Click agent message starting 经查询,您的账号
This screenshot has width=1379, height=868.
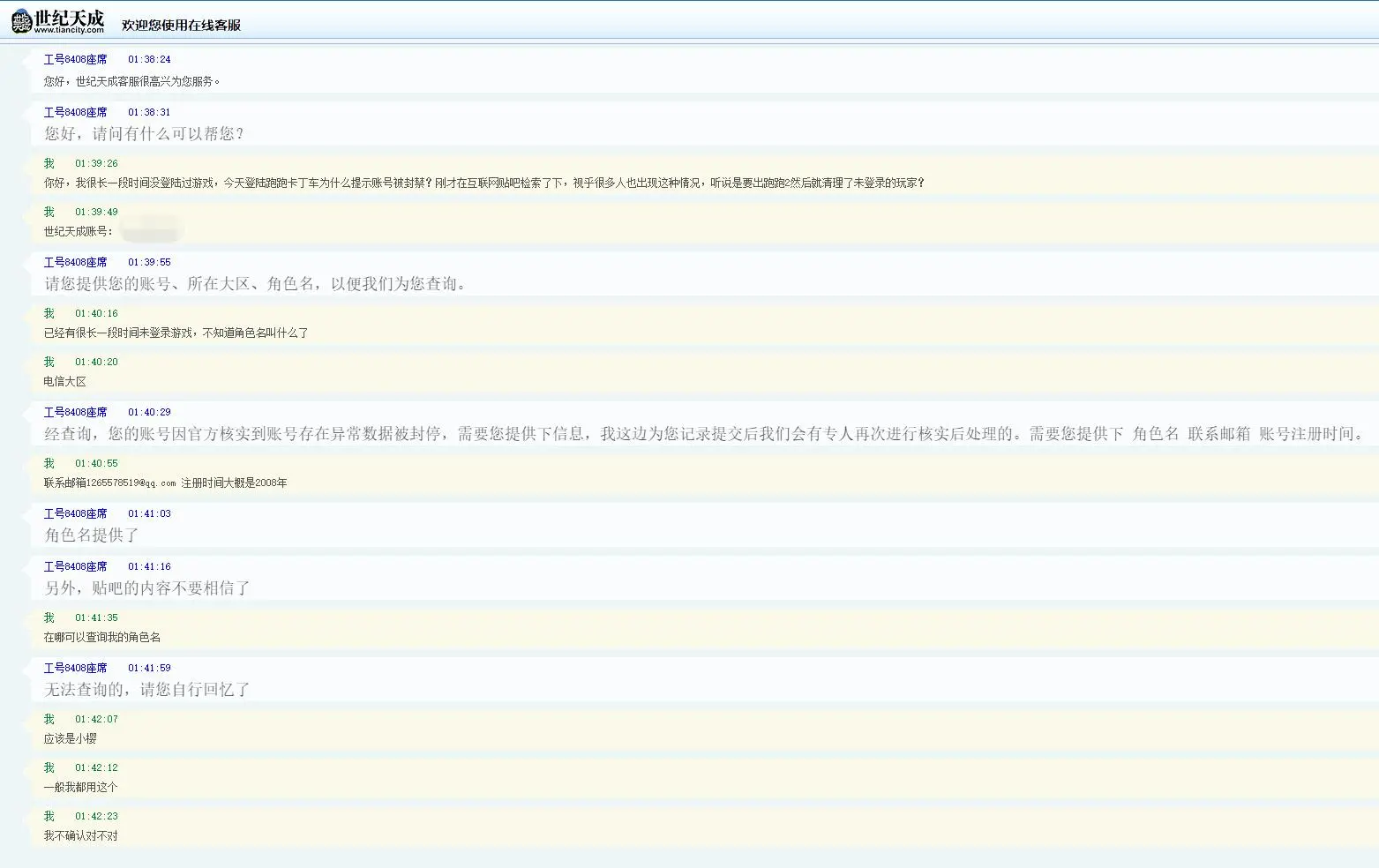click(706, 434)
